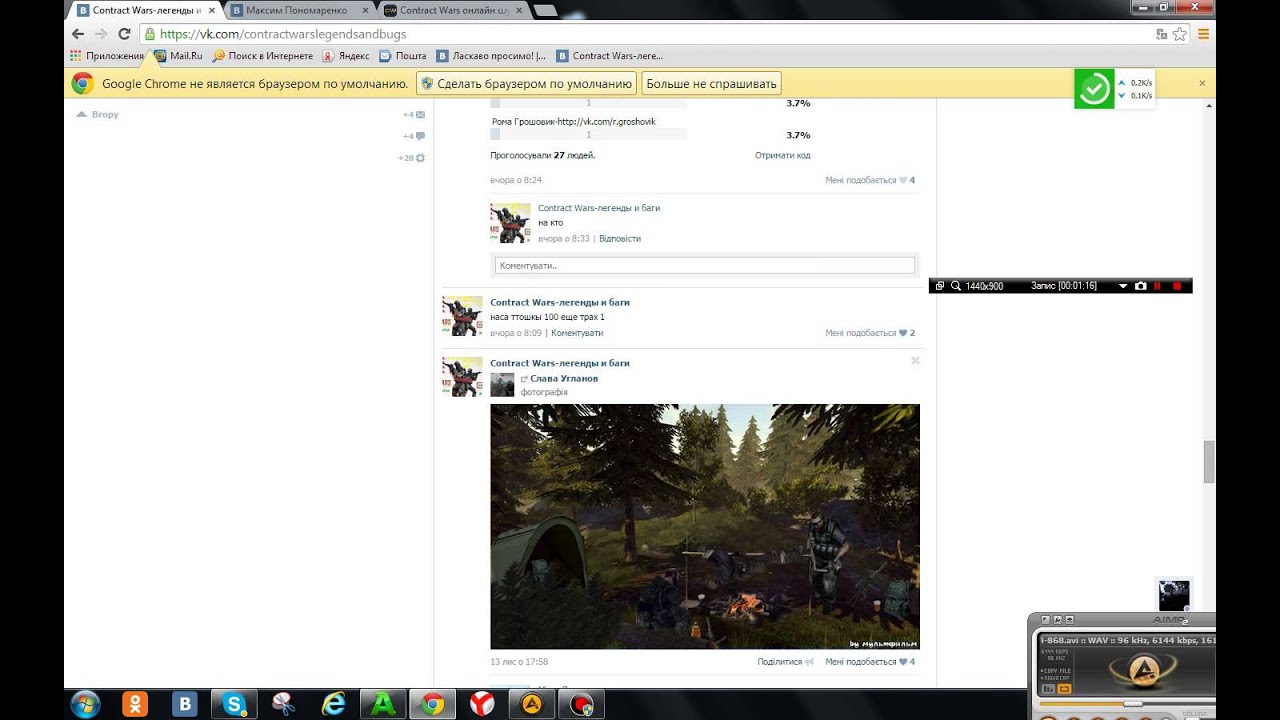Open Mail.Ru bookmark
This screenshot has height=720, width=1280.
pos(178,56)
